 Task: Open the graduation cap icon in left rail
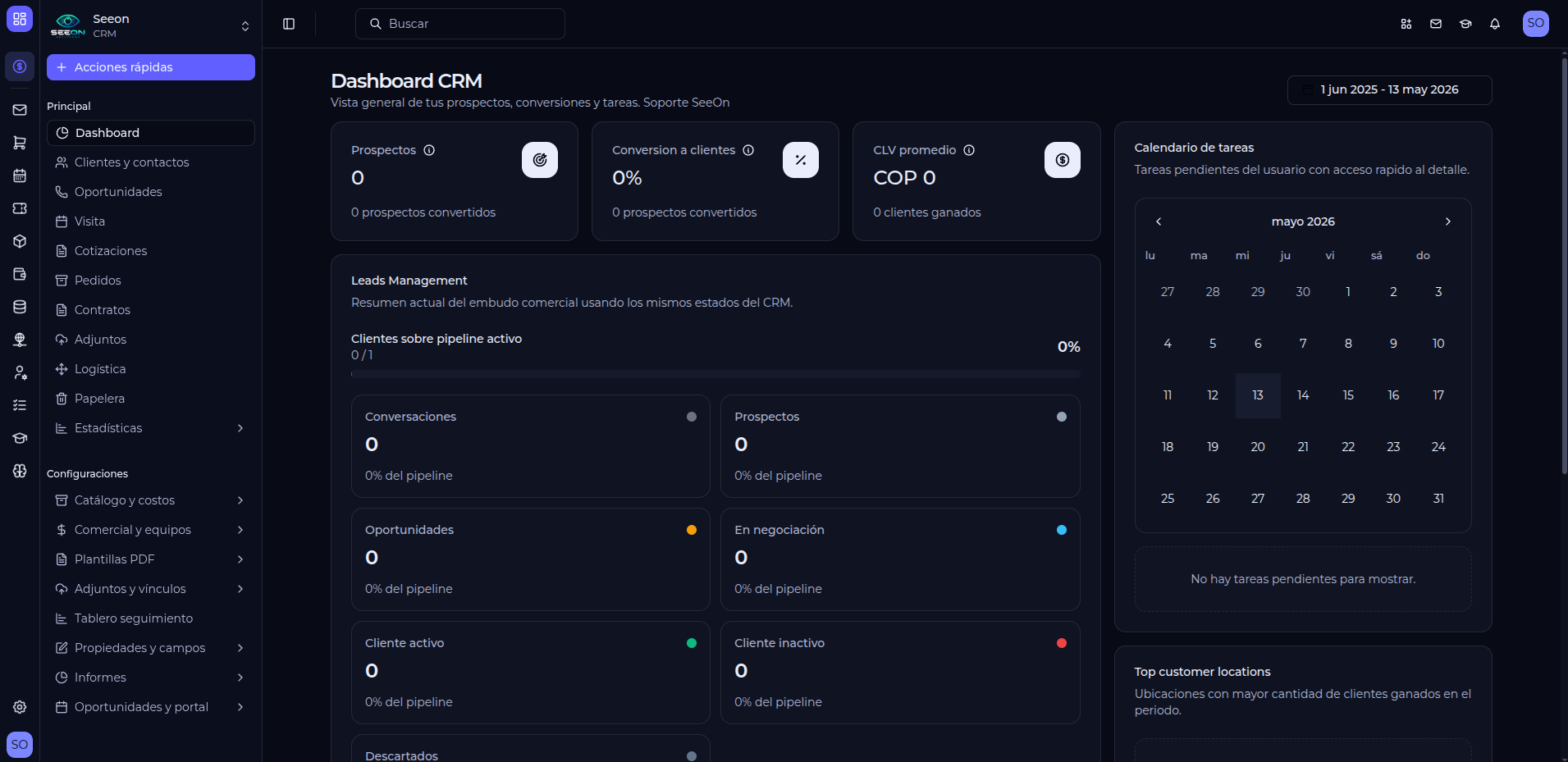(20, 438)
